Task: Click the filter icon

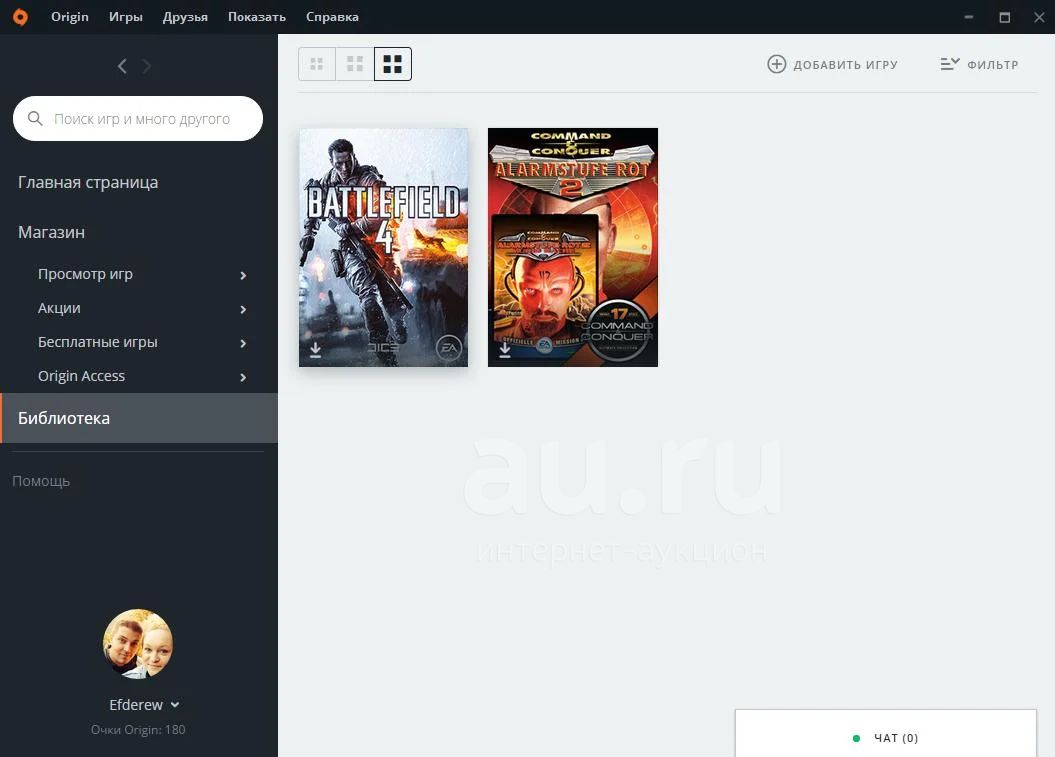Action: click(949, 64)
